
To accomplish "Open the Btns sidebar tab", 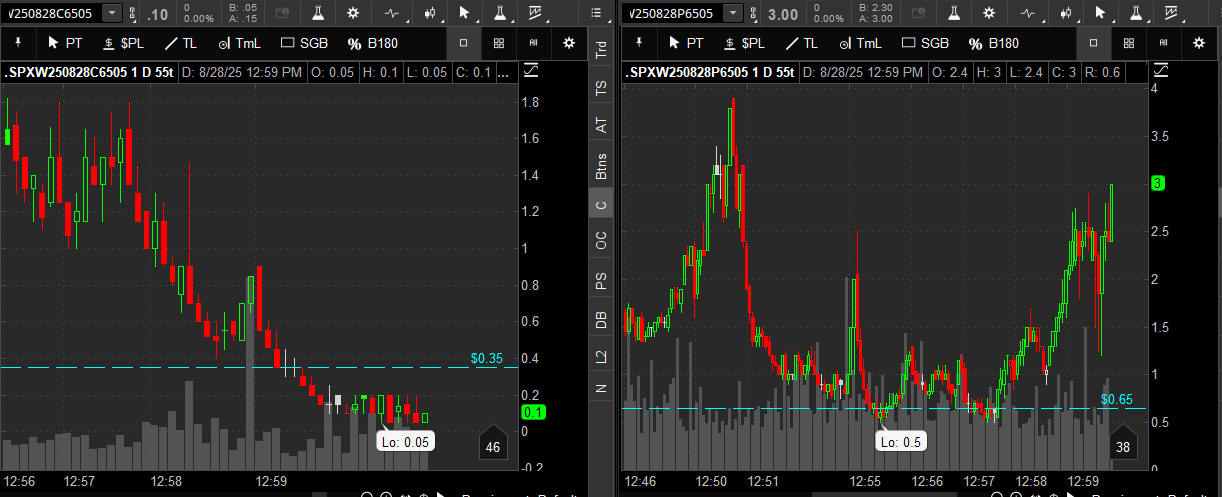I will [x=600, y=164].
